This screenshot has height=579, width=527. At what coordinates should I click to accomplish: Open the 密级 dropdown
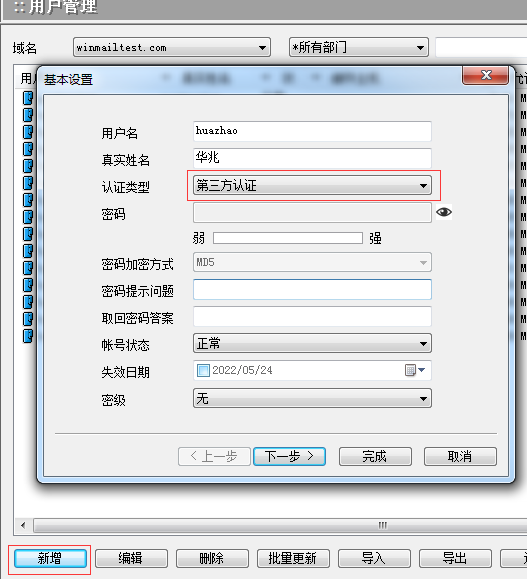(312, 398)
